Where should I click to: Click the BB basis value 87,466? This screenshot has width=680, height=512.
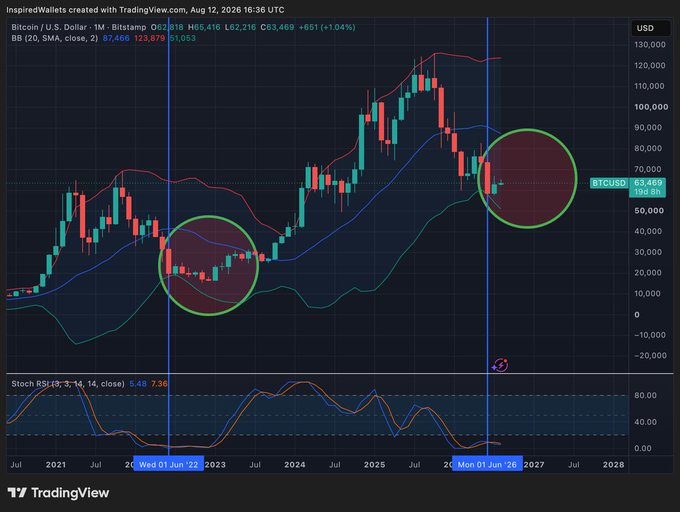pos(116,38)
